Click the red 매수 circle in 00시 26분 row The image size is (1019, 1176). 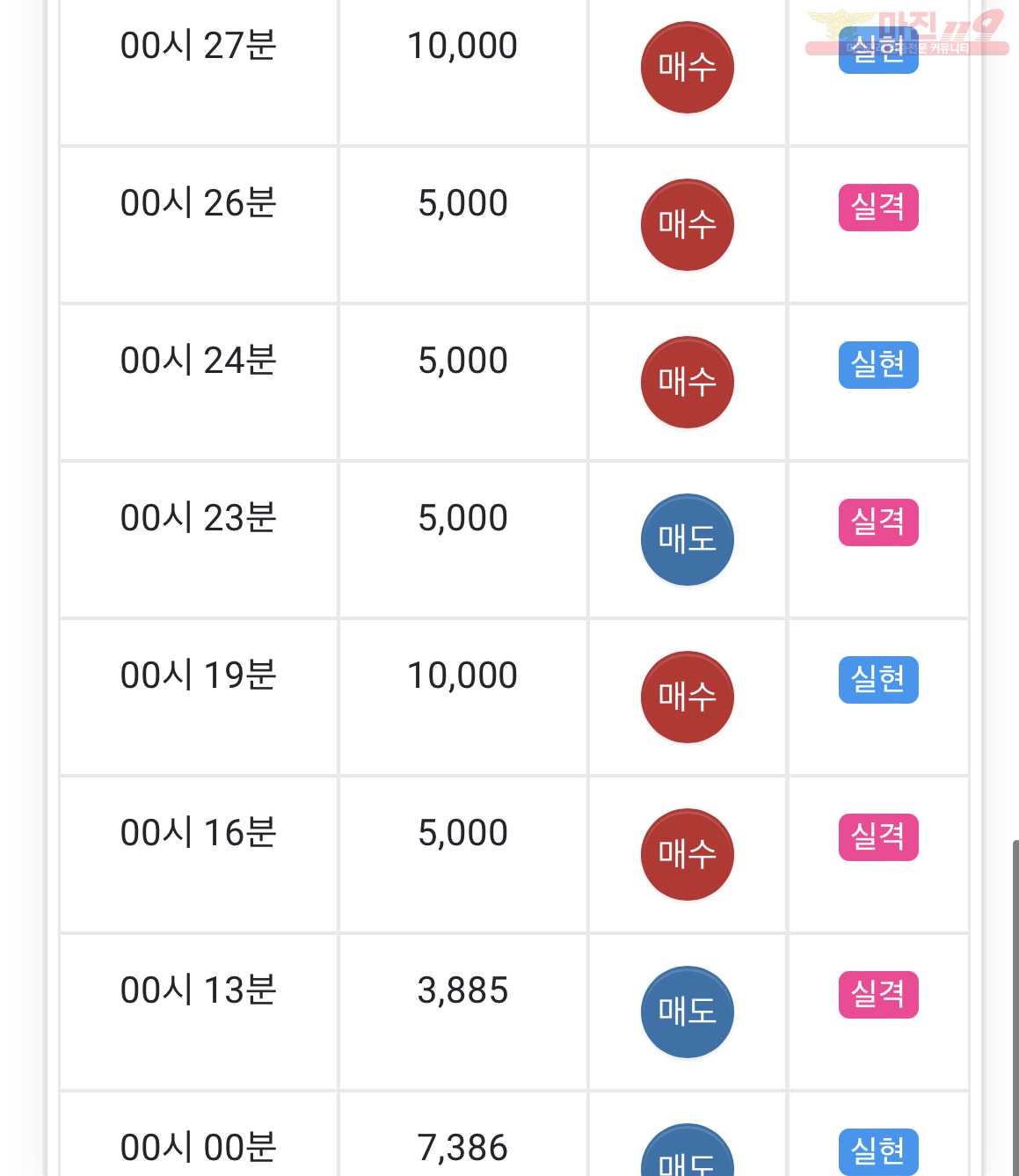687,225
